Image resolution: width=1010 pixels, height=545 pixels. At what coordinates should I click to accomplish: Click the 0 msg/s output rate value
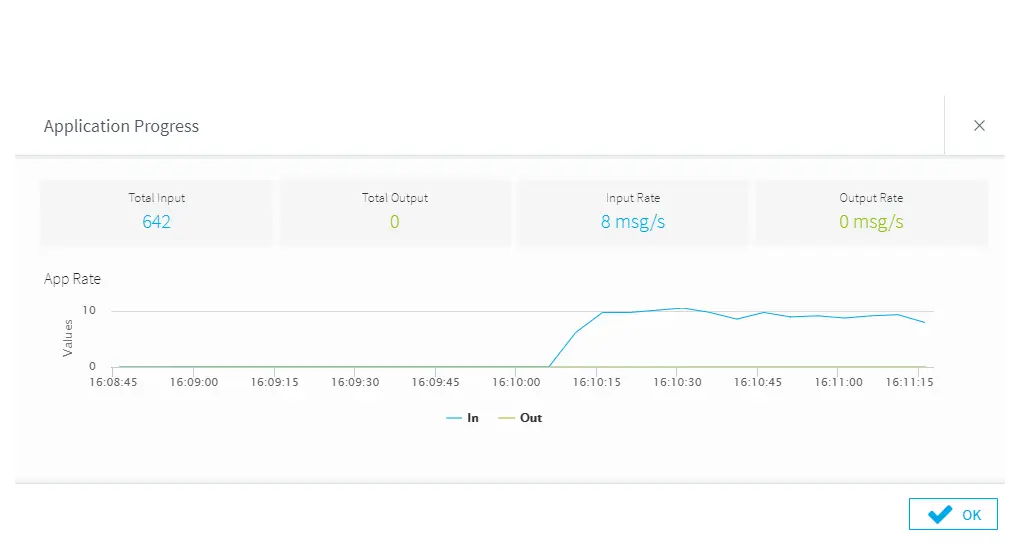871,222
